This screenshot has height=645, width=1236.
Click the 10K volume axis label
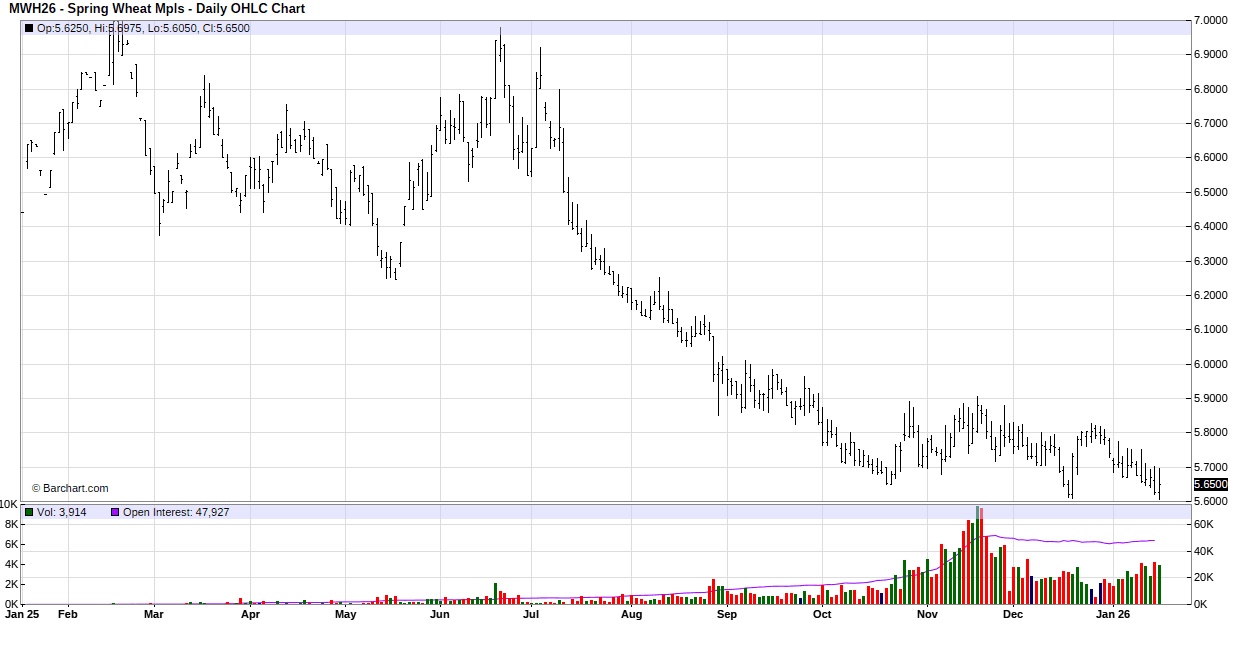pos(8,504)
